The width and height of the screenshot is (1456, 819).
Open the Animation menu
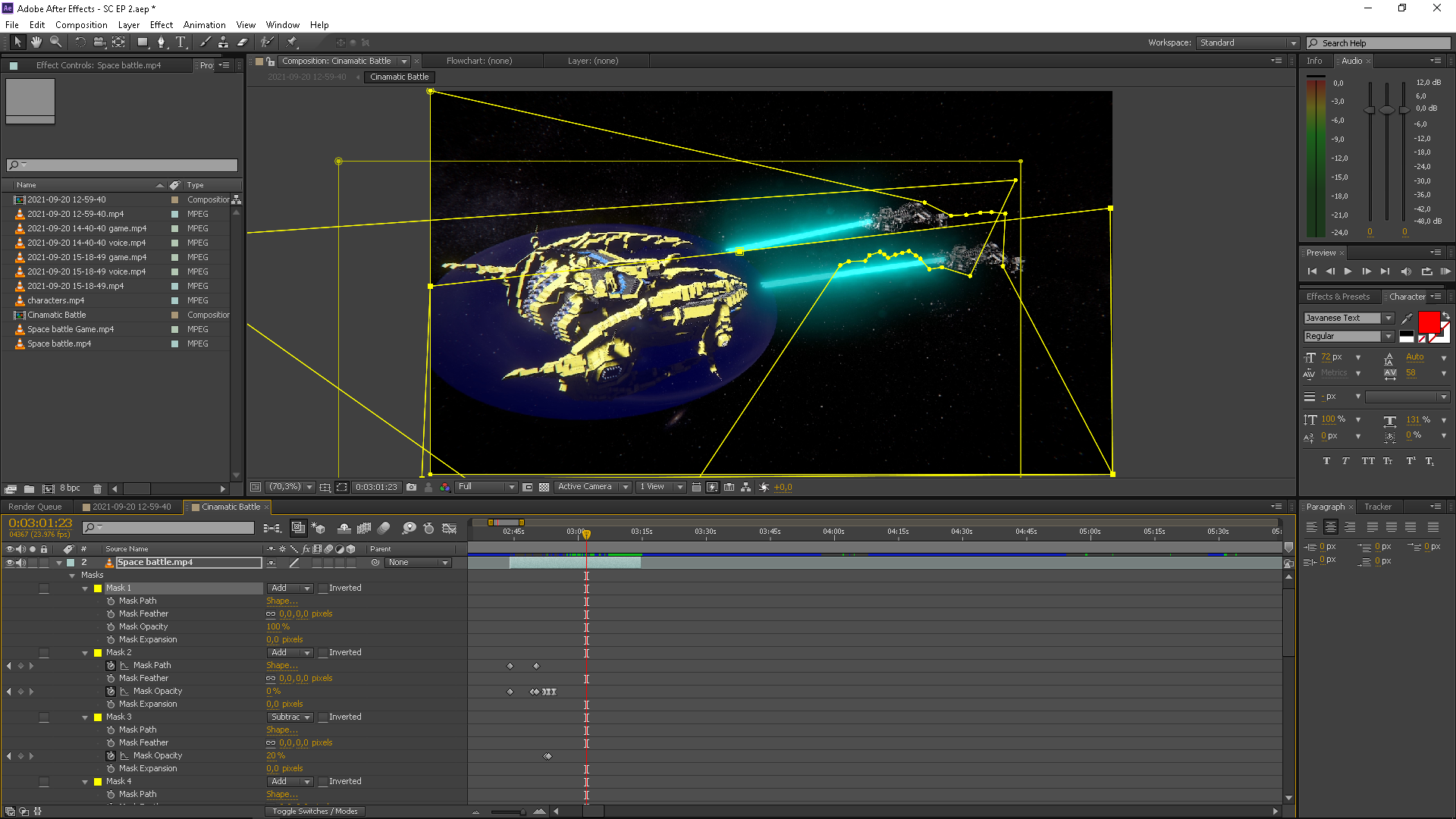[x=205, y=25]
